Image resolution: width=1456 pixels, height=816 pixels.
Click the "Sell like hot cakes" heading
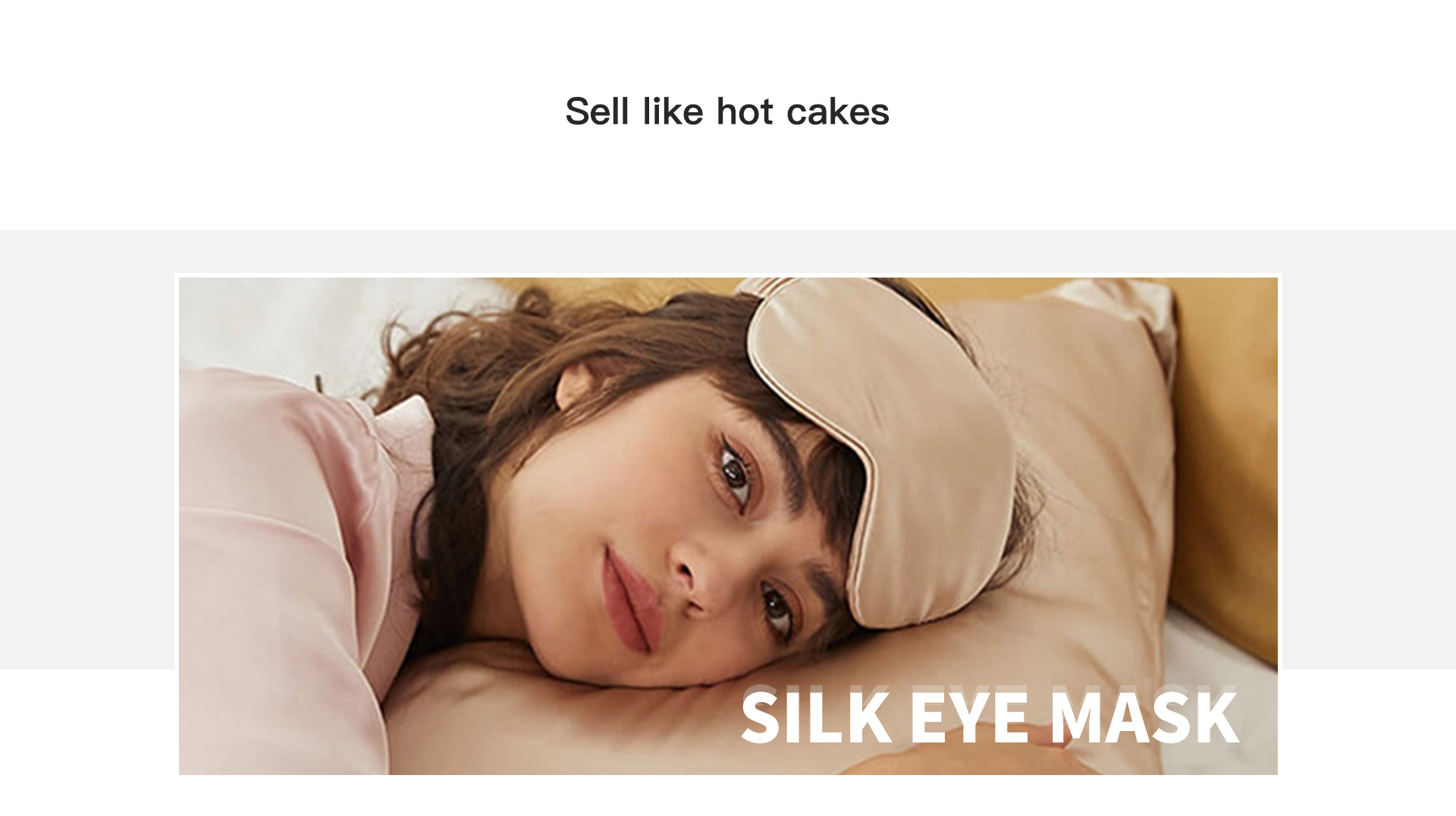pyautogui.click(x=727, y=111)
